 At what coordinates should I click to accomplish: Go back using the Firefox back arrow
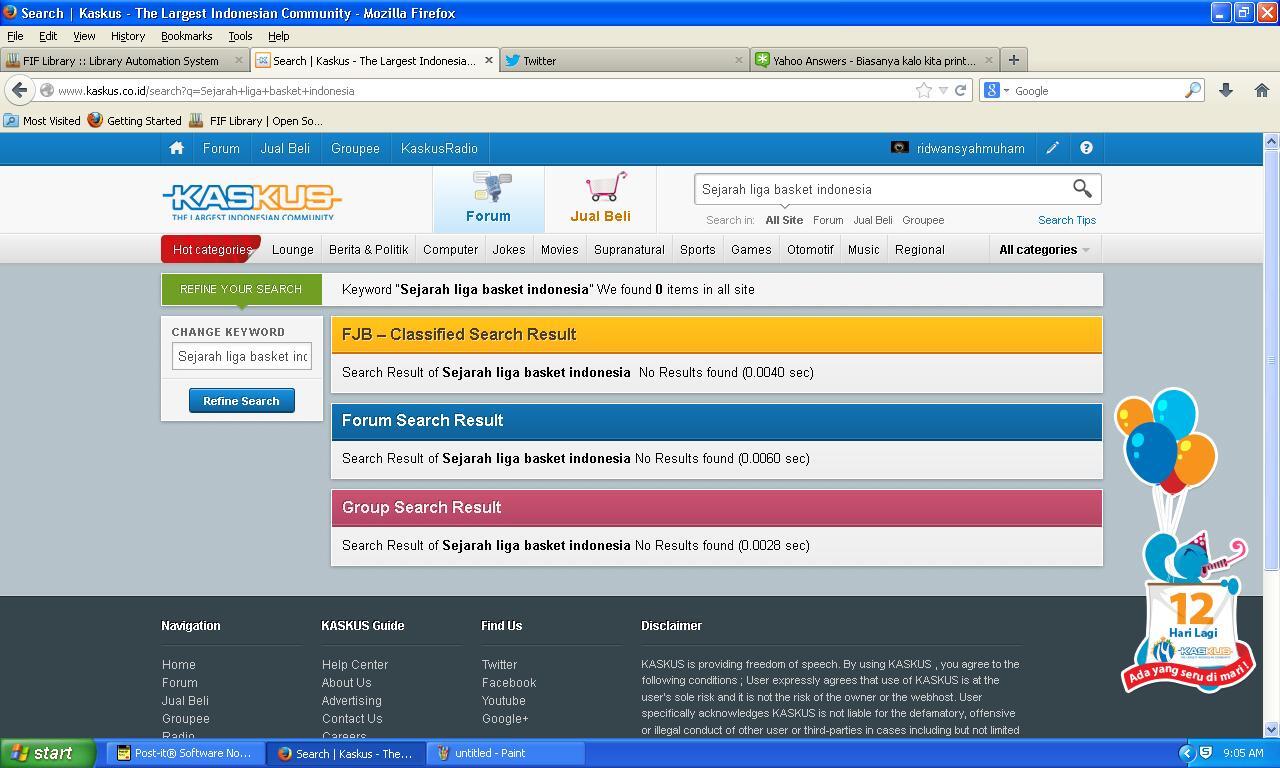(x=19, y=90)
